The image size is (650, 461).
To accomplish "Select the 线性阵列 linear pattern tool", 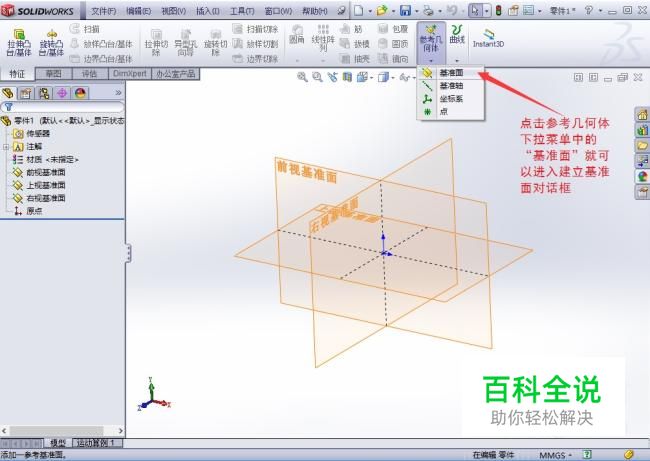I will tap(323, 37).
